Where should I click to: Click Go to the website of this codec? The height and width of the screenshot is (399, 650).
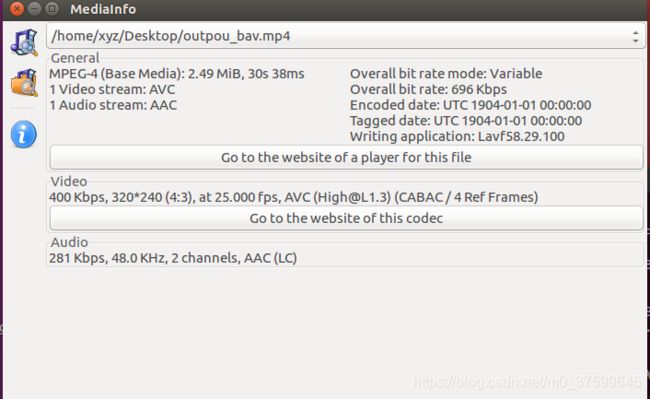[x=346, y=218]
